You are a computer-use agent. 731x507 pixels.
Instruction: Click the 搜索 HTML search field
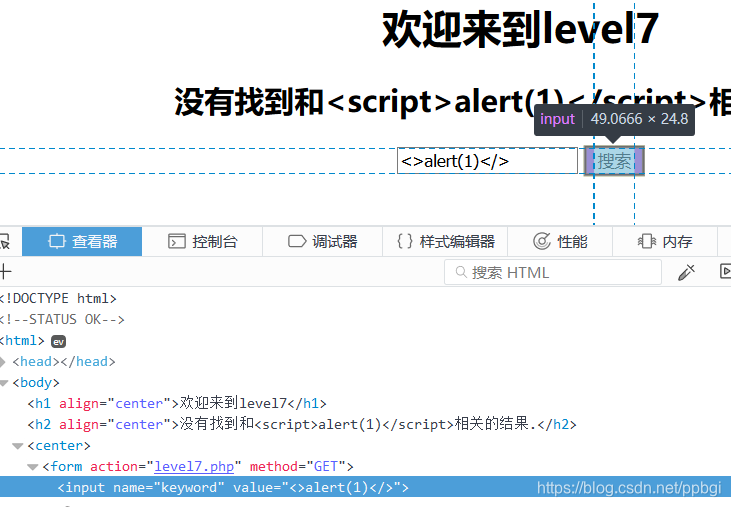point(553,272)
